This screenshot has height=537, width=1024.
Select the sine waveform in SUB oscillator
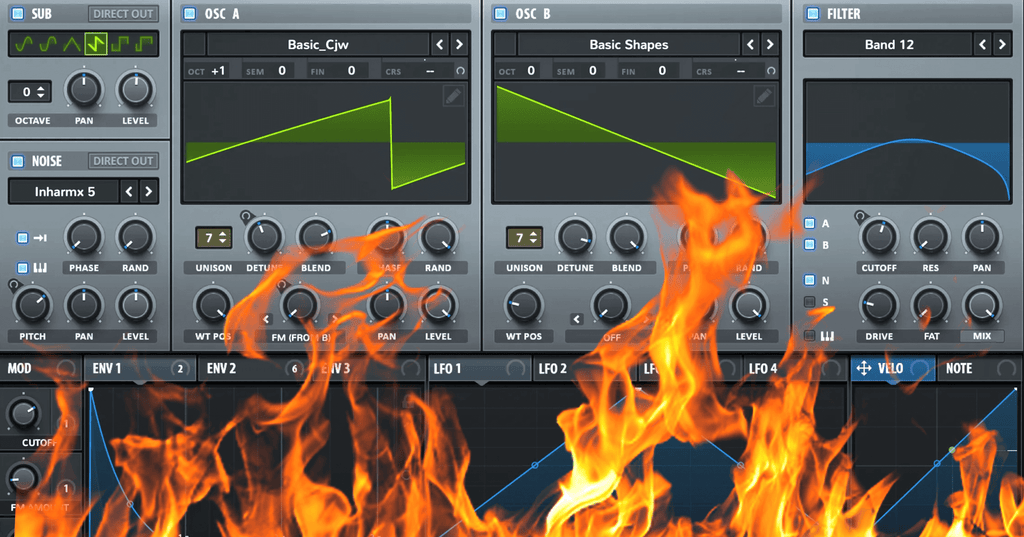[x=21, y=45]
